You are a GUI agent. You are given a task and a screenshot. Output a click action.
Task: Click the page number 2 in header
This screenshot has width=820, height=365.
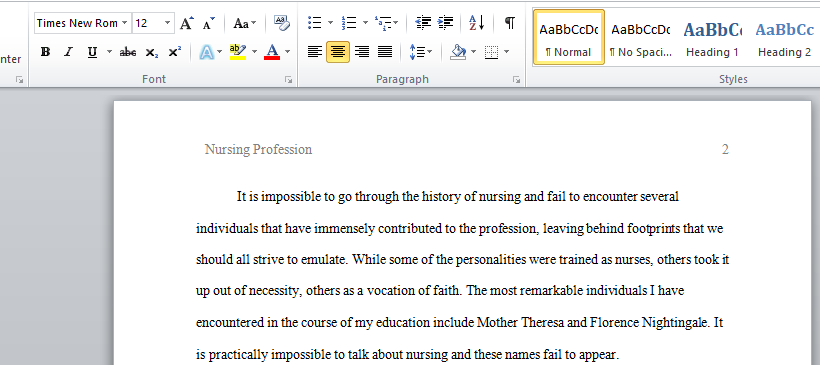tap(725, 150)
